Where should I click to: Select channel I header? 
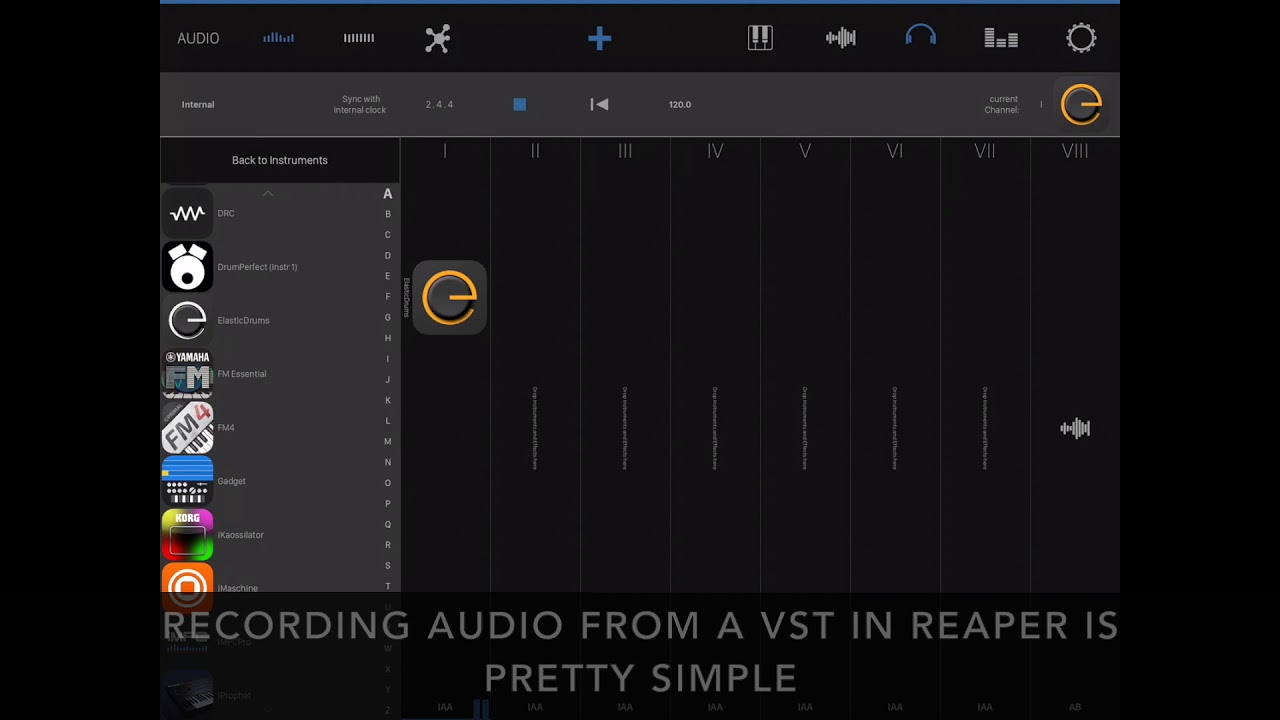[x=445, y=151]
